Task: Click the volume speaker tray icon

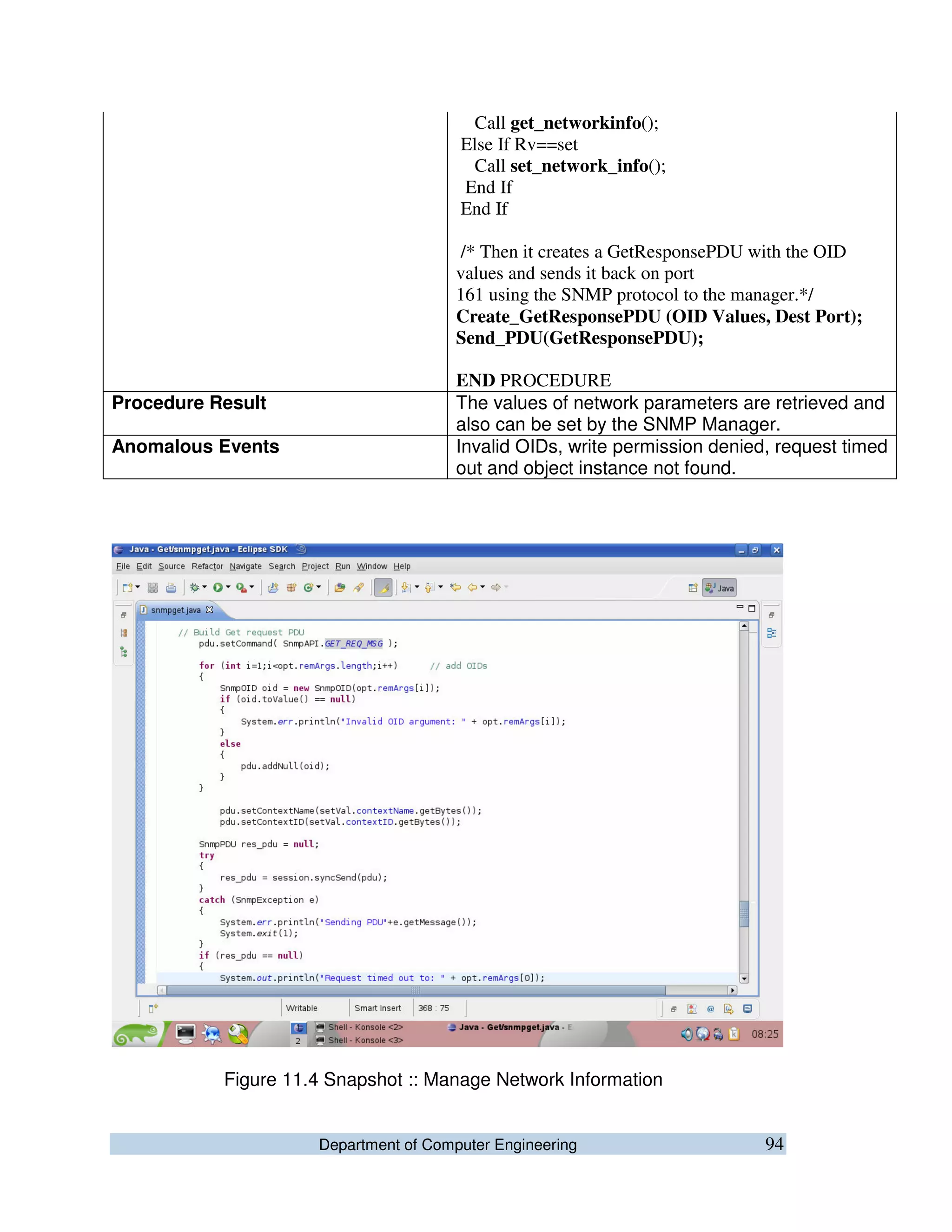Action: pos(687,1034)
